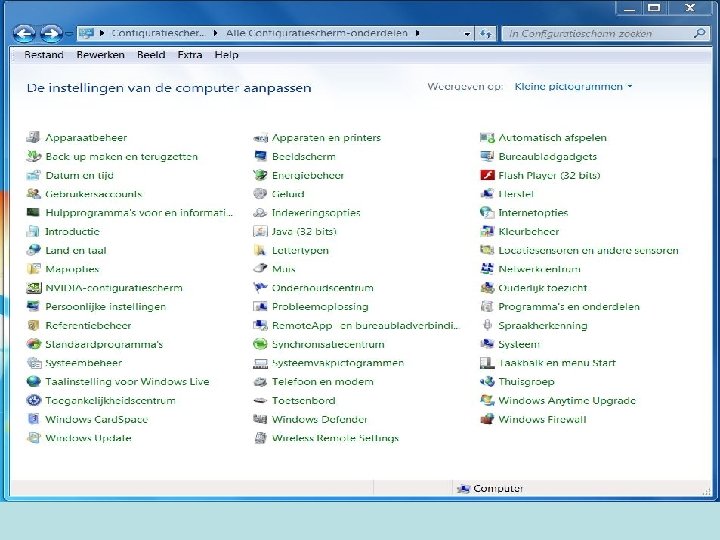Open Apparaten en printers icon
The image size is (720, 540).
(x=260, y=137)
